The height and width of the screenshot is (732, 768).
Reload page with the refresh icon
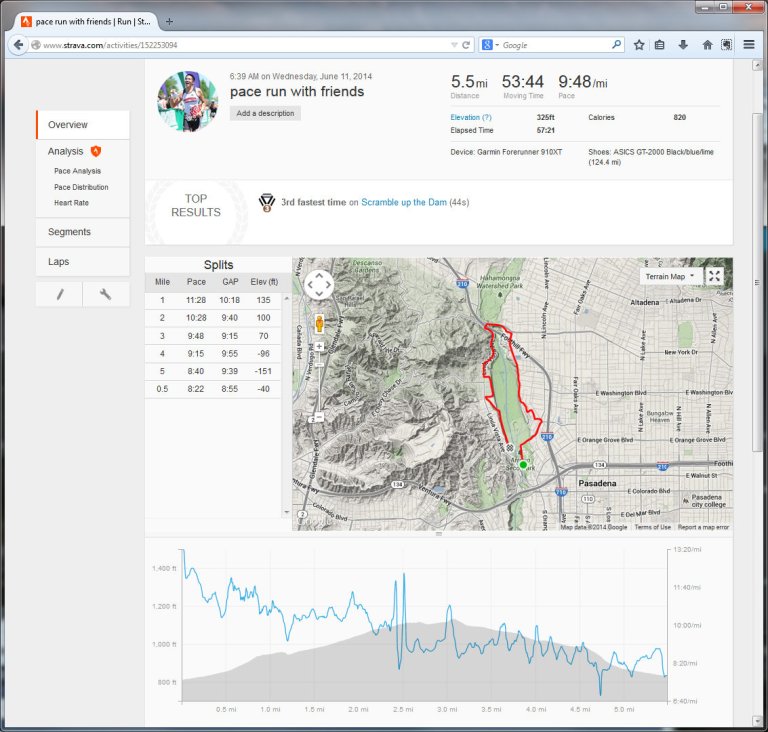(x=466, y=45)
